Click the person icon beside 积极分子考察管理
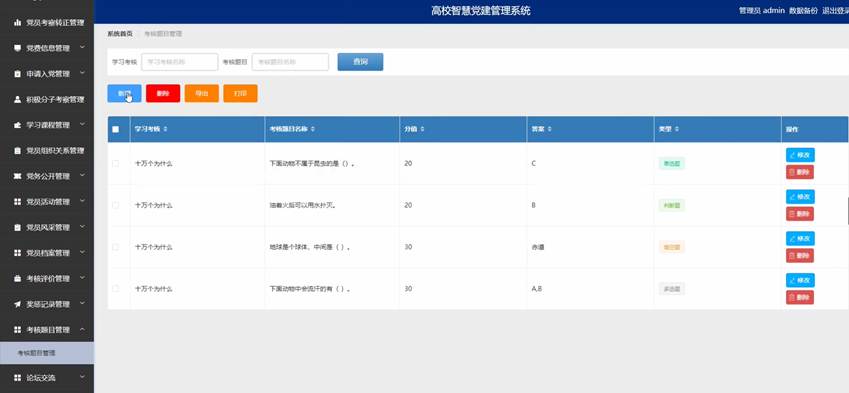Viewport: 849px width, 393px height. (17, 100)
